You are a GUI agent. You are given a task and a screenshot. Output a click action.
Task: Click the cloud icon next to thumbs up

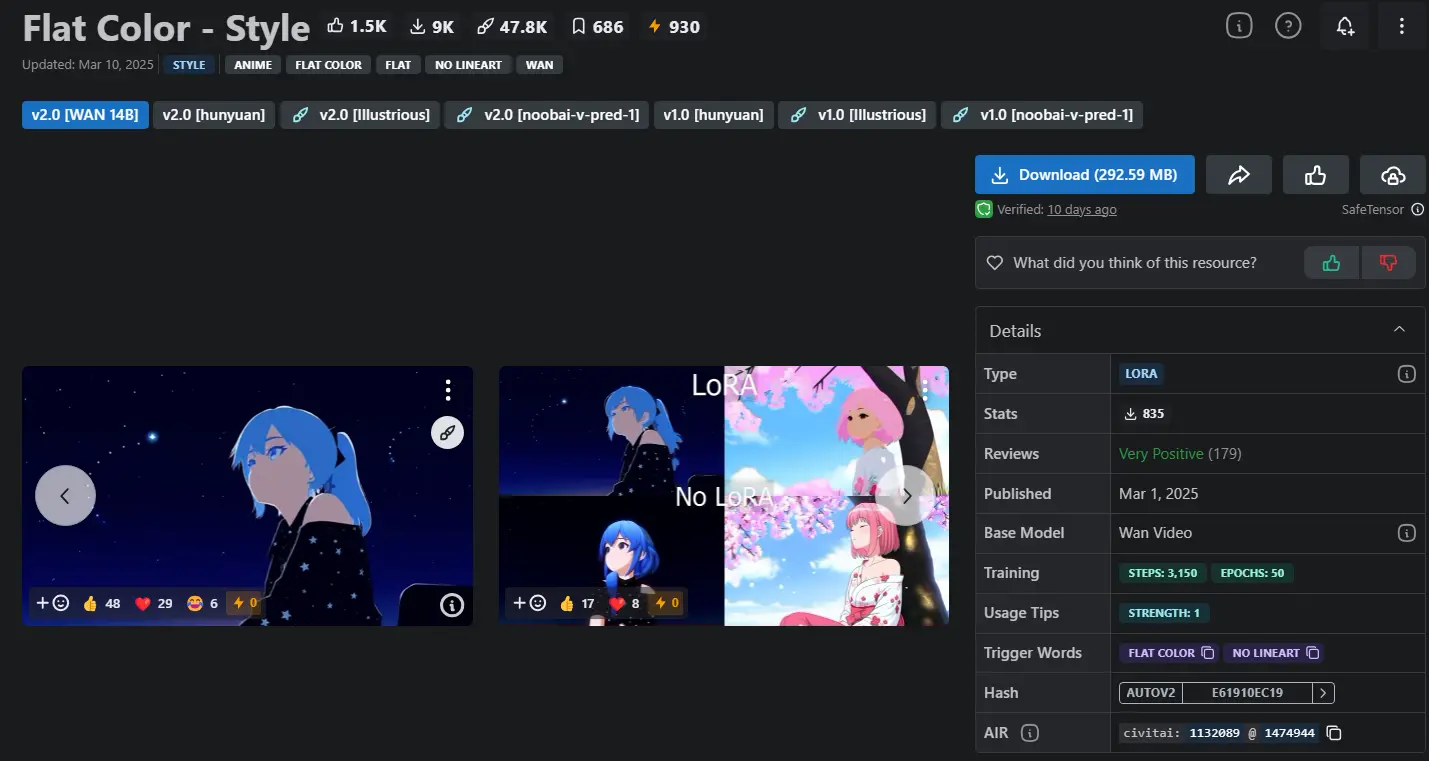(1392, 175)
